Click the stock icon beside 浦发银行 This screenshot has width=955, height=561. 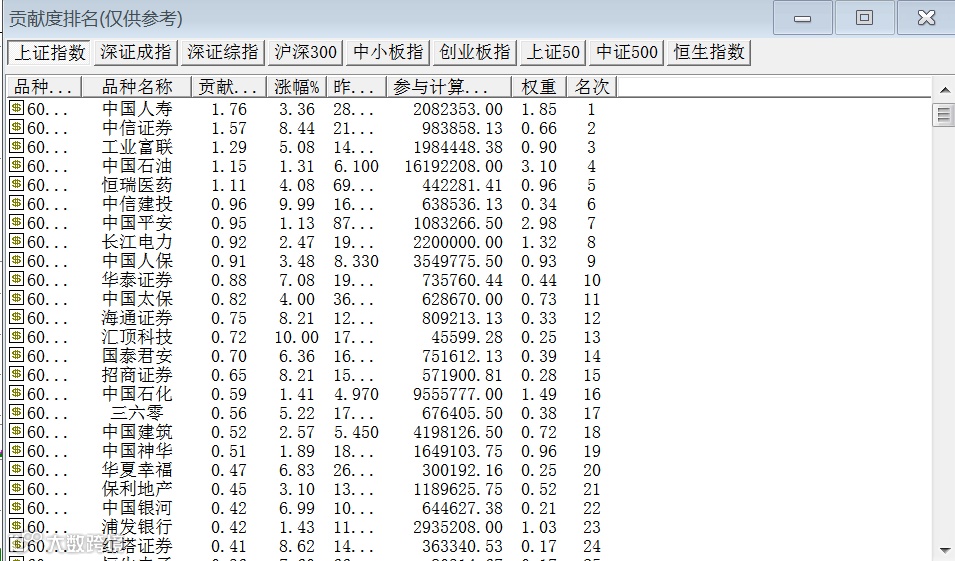tap(16, 526)
